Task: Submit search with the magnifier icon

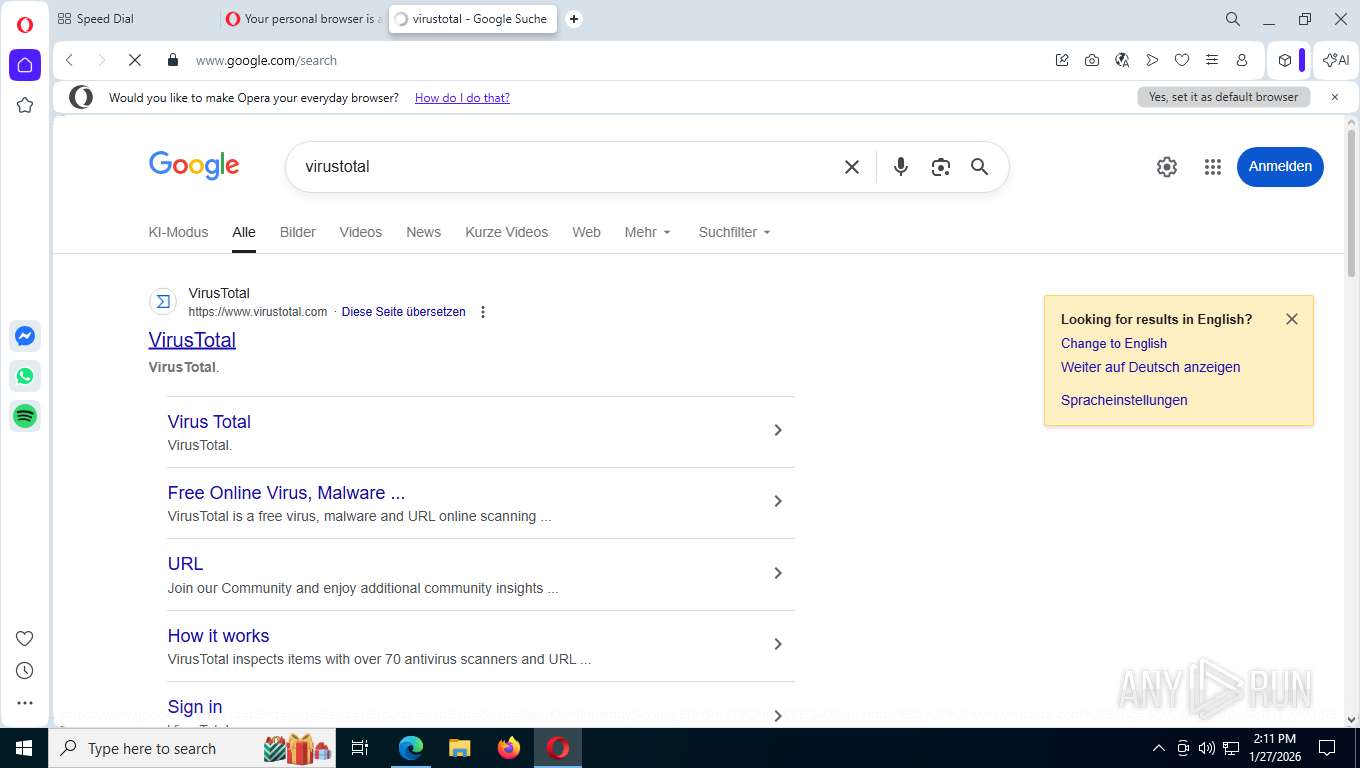Action: [980, 167]
